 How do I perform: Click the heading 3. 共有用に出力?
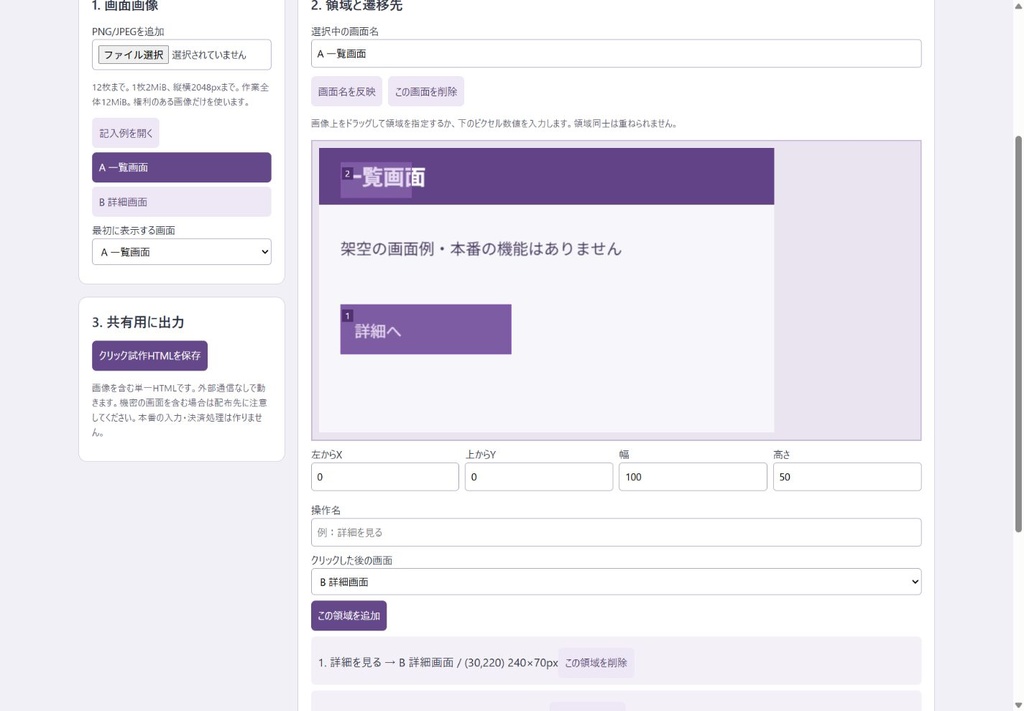[x=138, y=322]
